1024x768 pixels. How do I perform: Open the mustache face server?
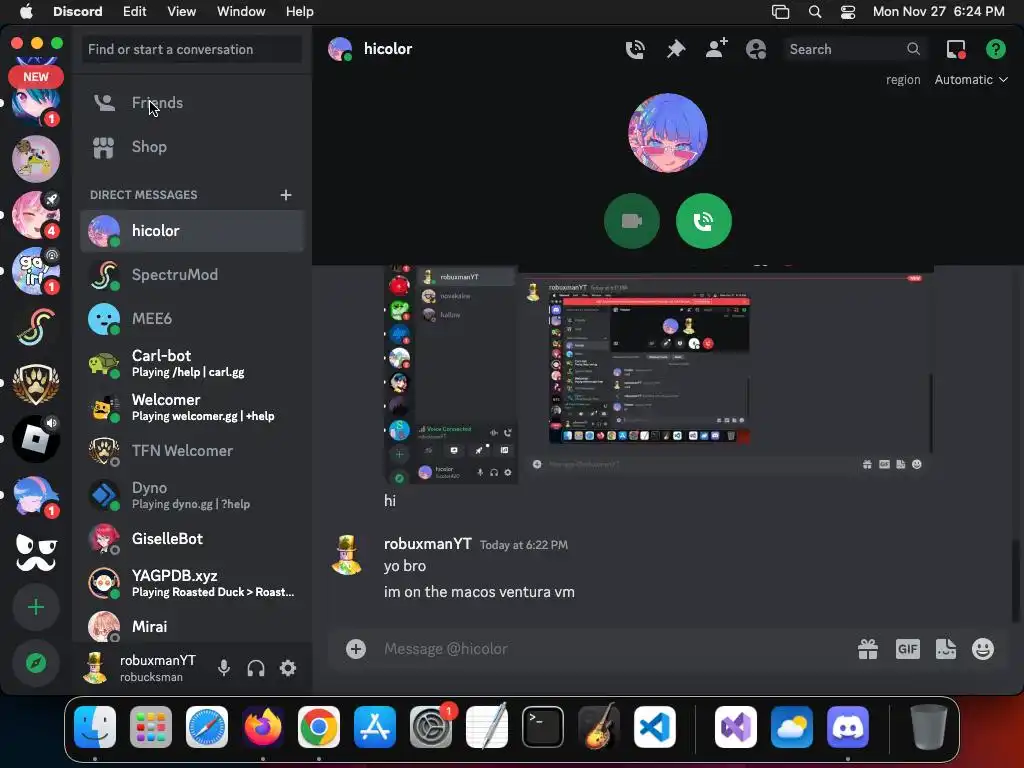[x=36, y=552]
